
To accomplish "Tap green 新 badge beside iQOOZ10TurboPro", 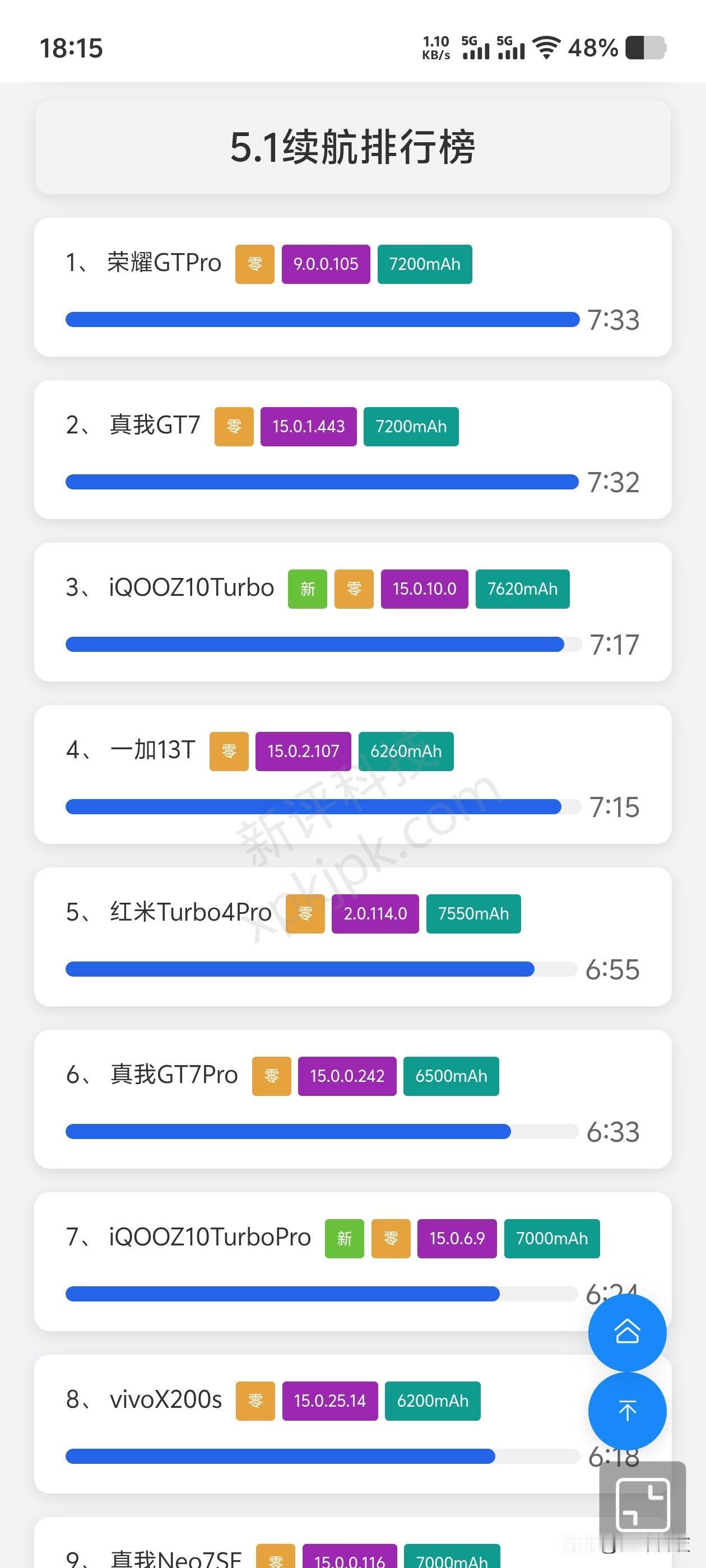I will 344,1238.
